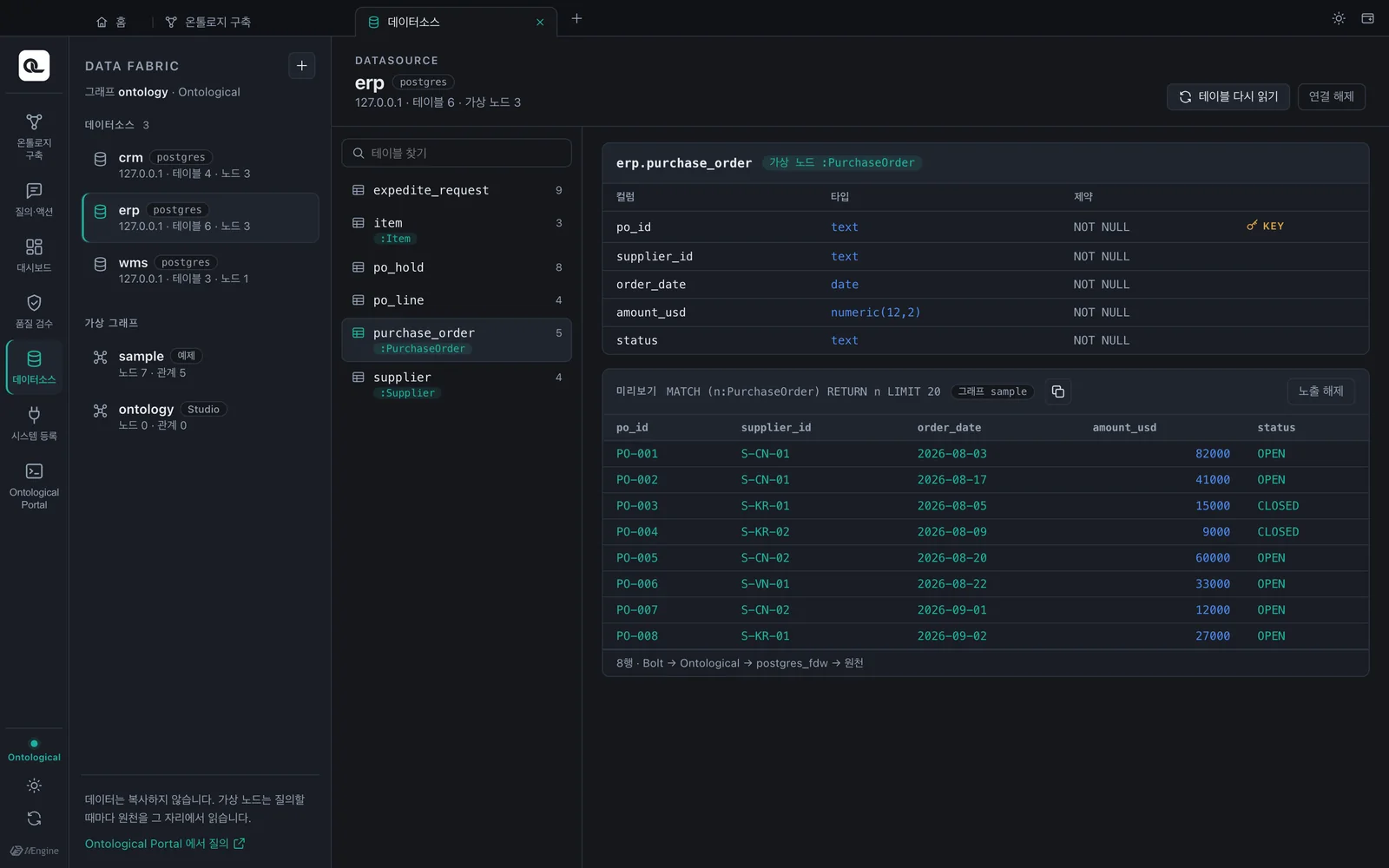The width and height of the screenshot is (1389, 868).
Task: Select the purchase_order table
Action: tap(457, 339)
